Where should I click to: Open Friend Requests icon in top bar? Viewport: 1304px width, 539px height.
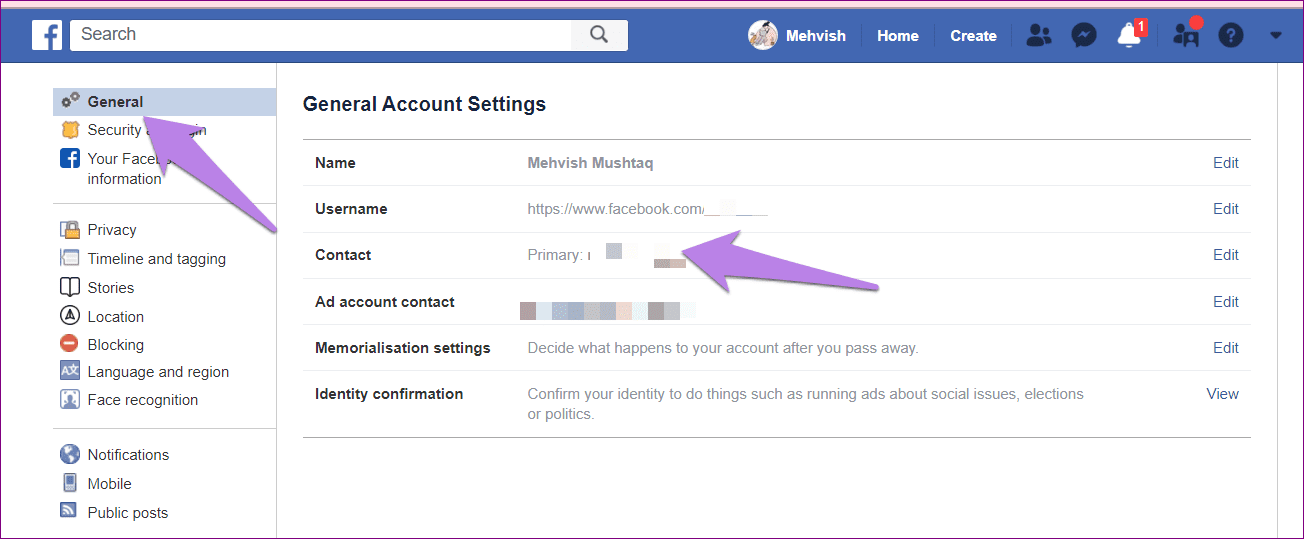[x=1039, y=36]
